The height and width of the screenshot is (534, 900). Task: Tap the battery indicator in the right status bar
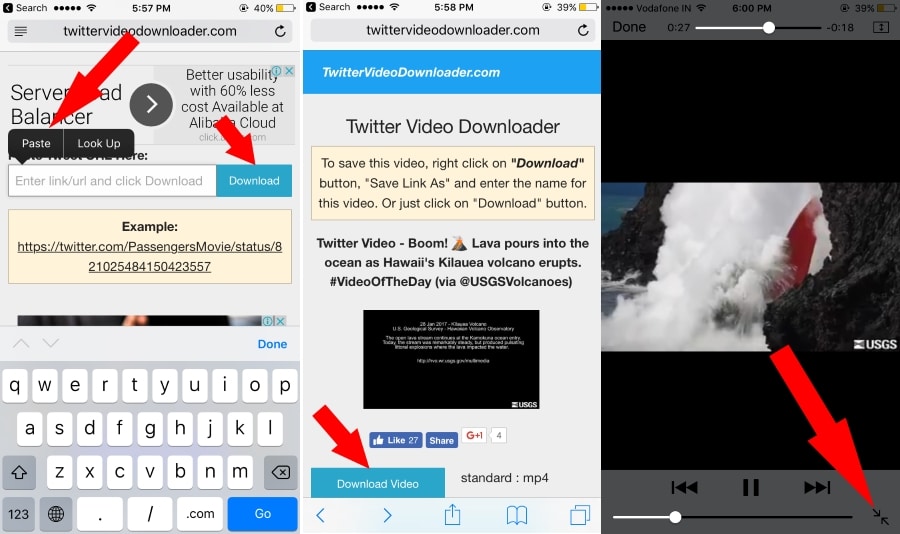pyautogui.click(x=887, y=8)
